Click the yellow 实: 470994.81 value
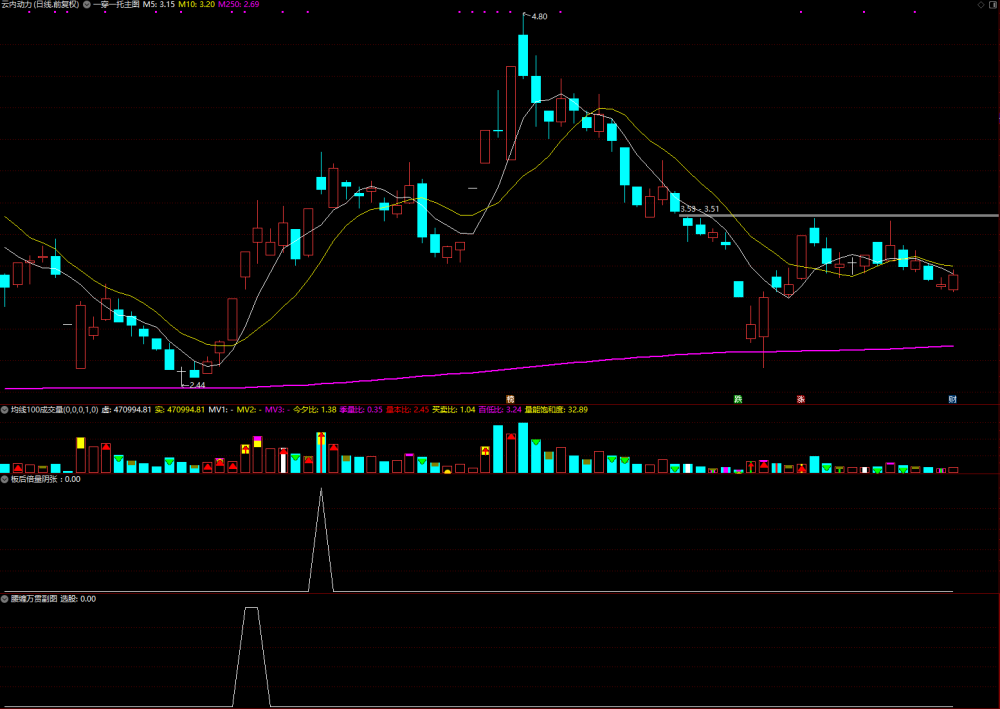This screenshot has width=1000, height=709. [180, 410]
